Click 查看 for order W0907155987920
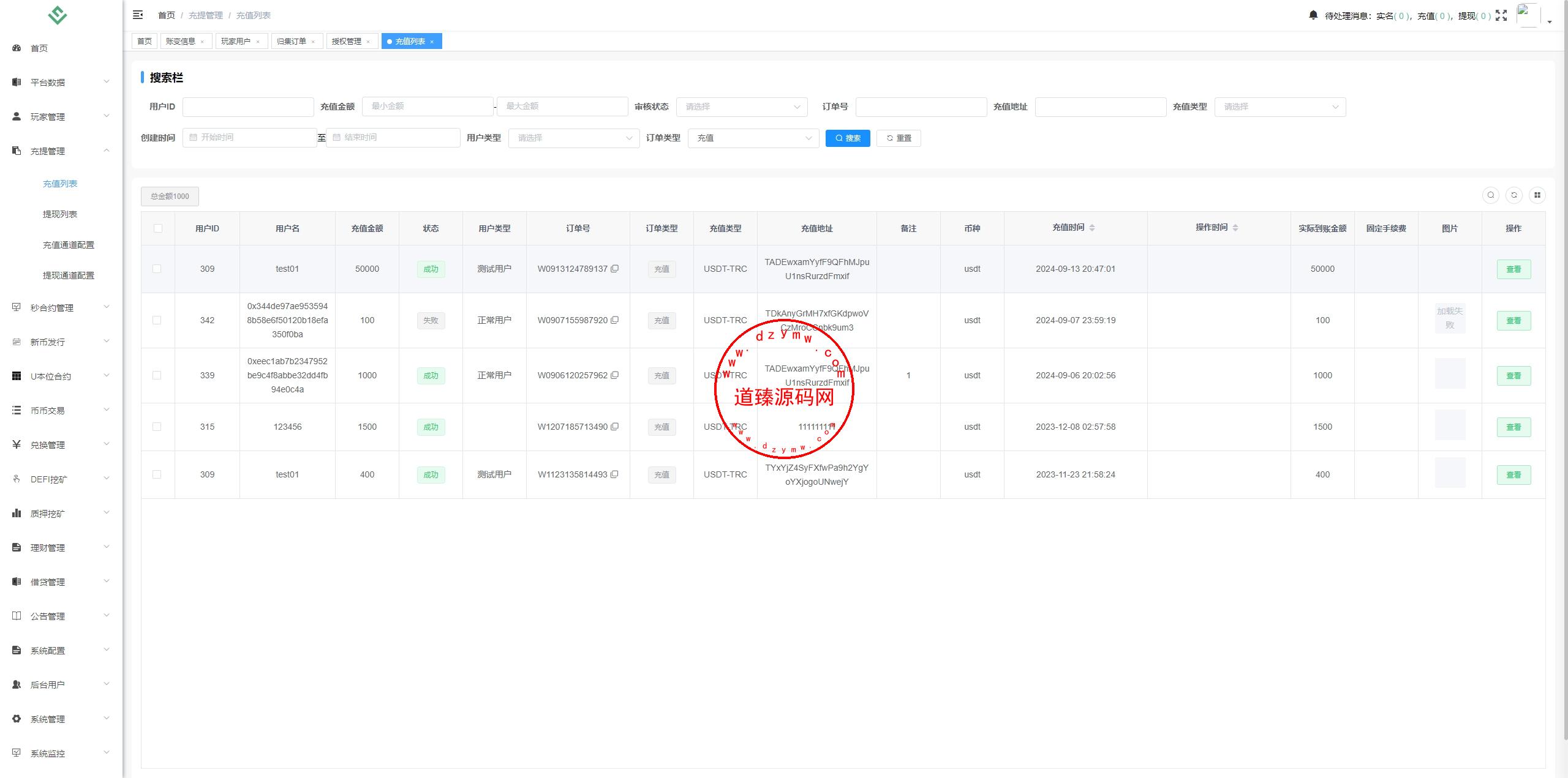The width and height of the screenshot is (1568, 778). [x=1513, y=321]
